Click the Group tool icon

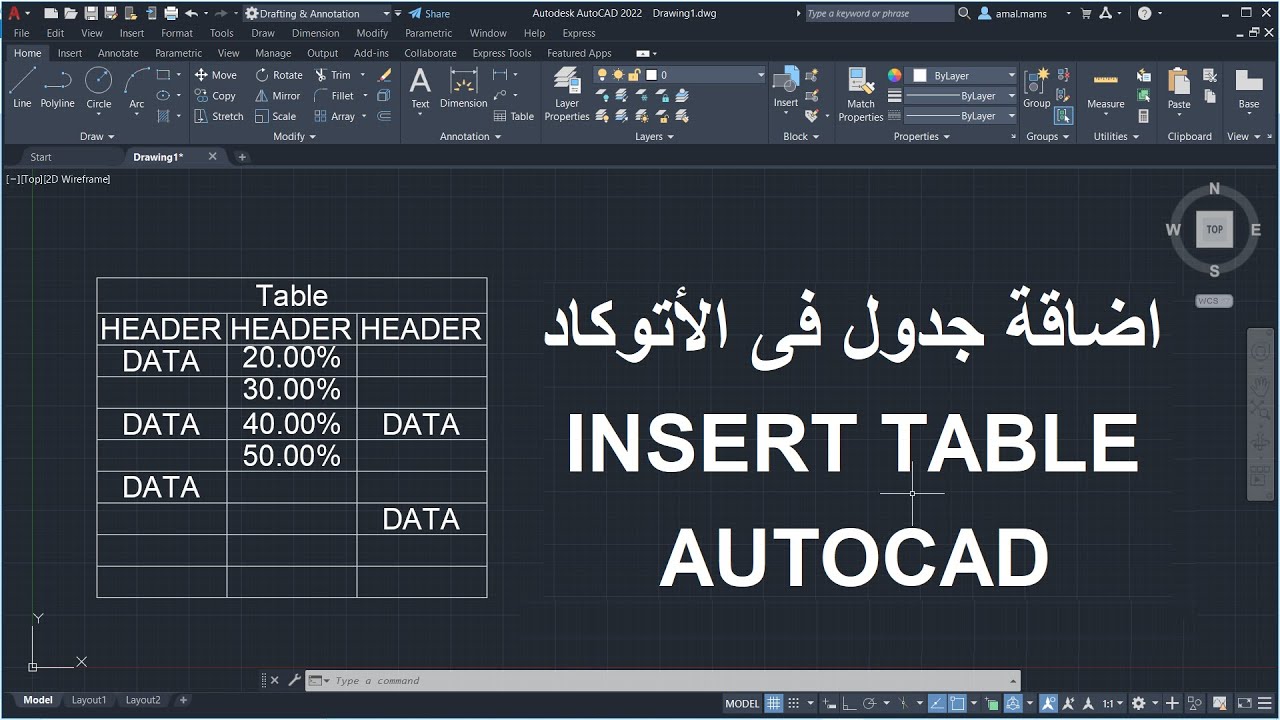point(1037,88)
